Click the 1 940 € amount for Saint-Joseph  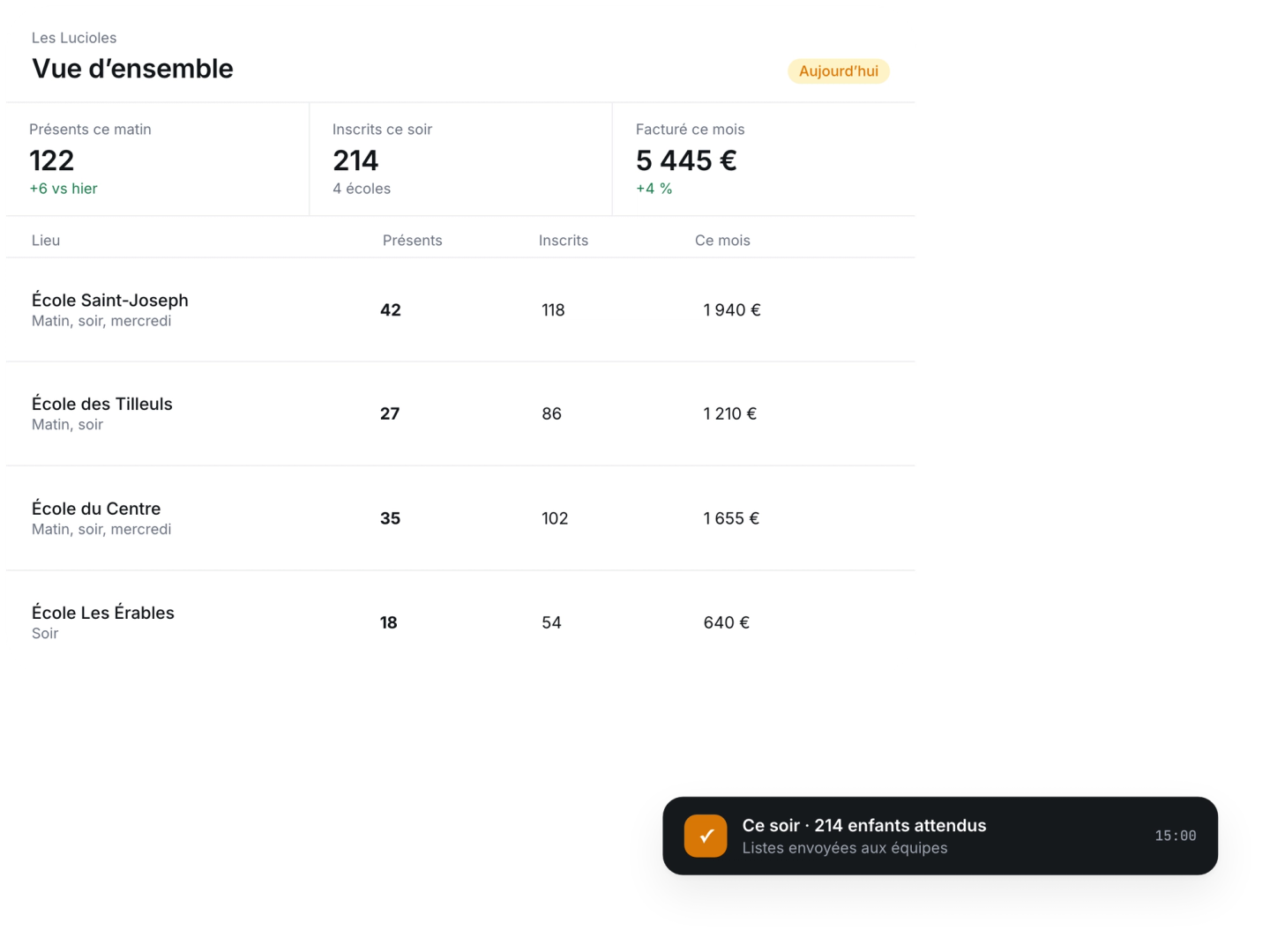(x=732, y=310)
